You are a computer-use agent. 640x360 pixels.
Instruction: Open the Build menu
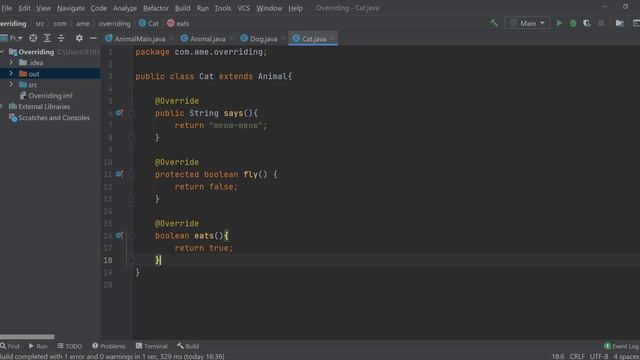tap(182, 8)
